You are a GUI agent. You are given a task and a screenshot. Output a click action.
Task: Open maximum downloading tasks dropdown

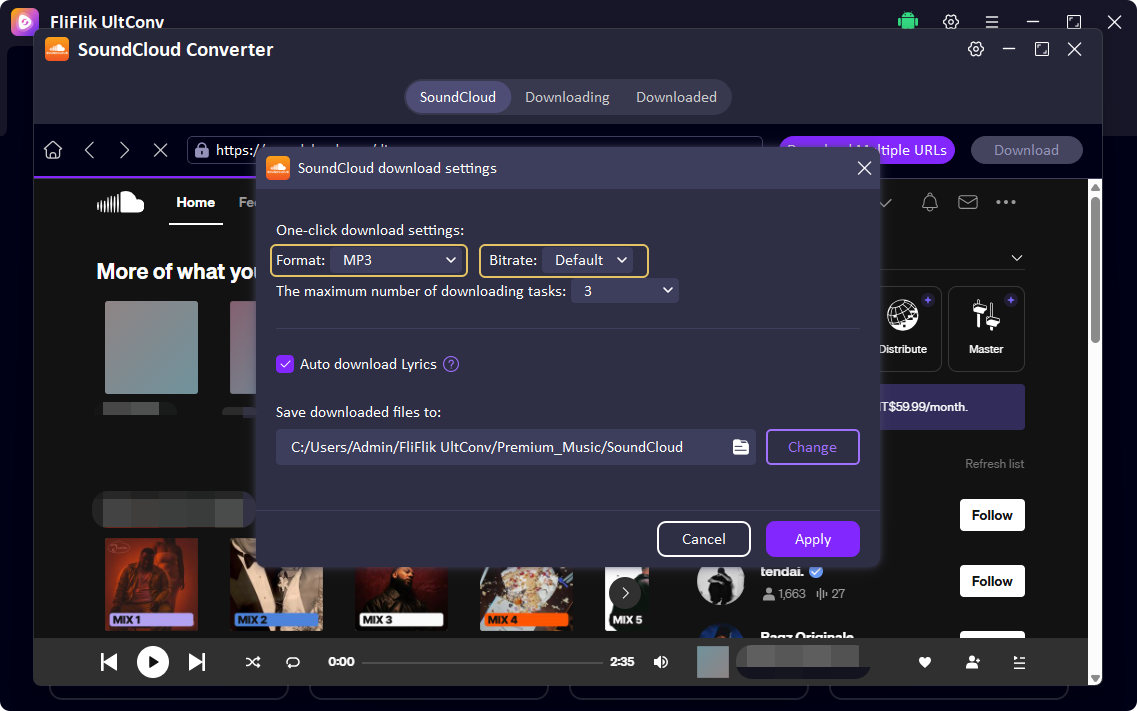(625, 291)
